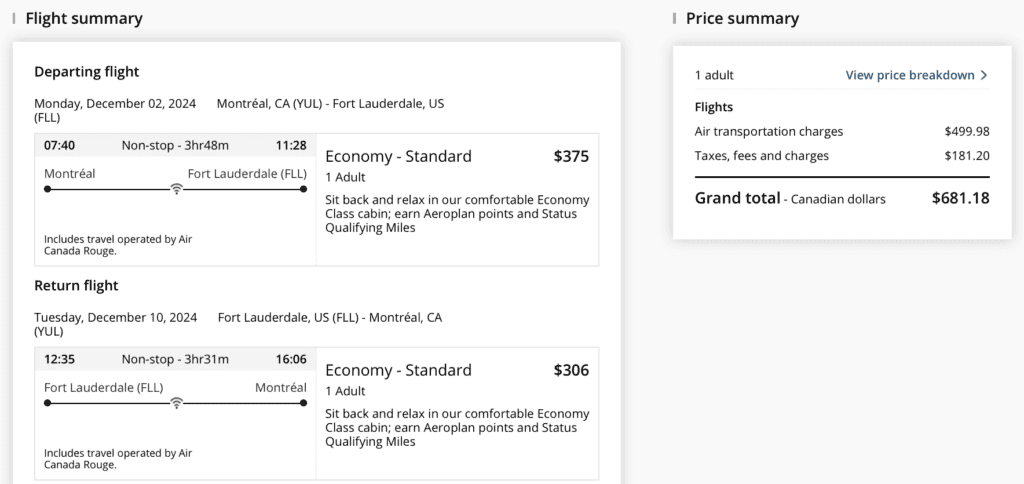Image resolution: width=1024 pixels, height=484 pixels.
Task: Click the Non-stop - 3hr31m duration label
Action: pos(175,359)
